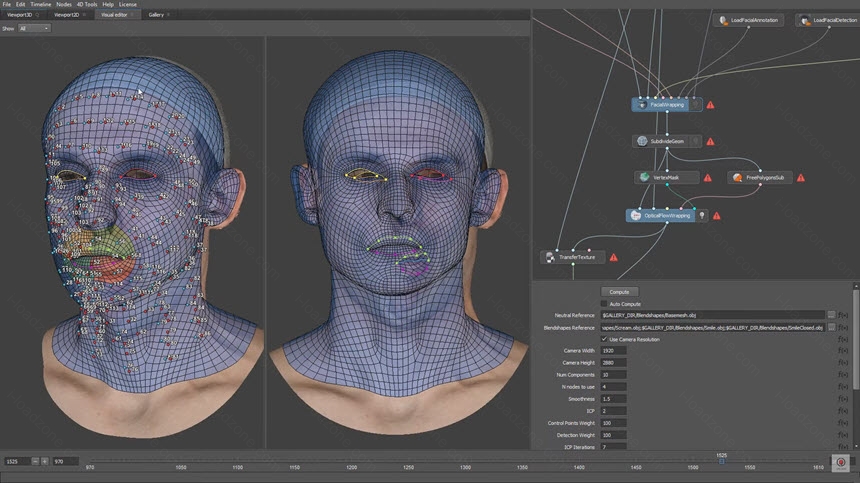Open the Help menu

(x=108, y=4)
